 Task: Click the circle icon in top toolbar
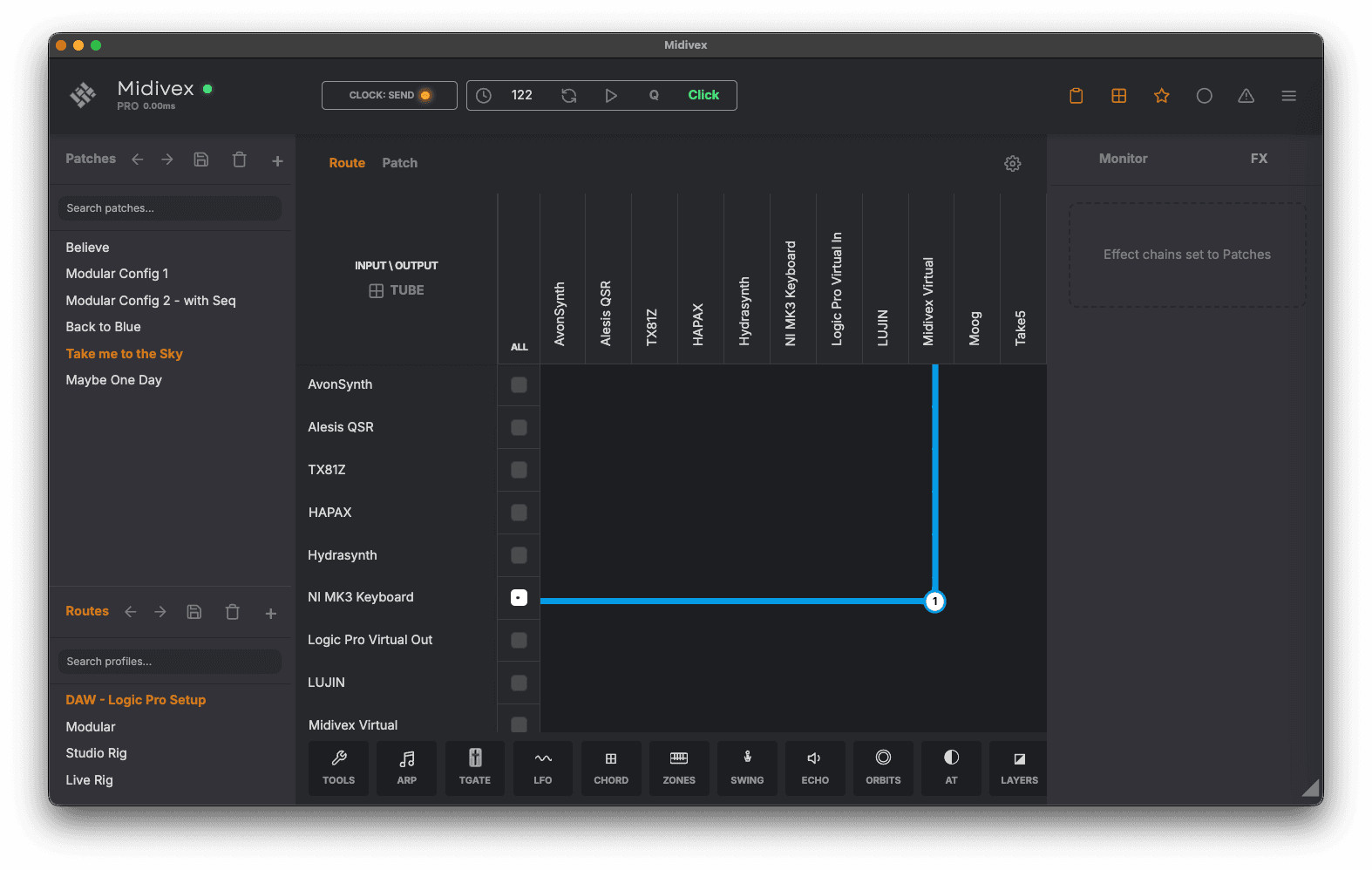tap(1204, 96)
